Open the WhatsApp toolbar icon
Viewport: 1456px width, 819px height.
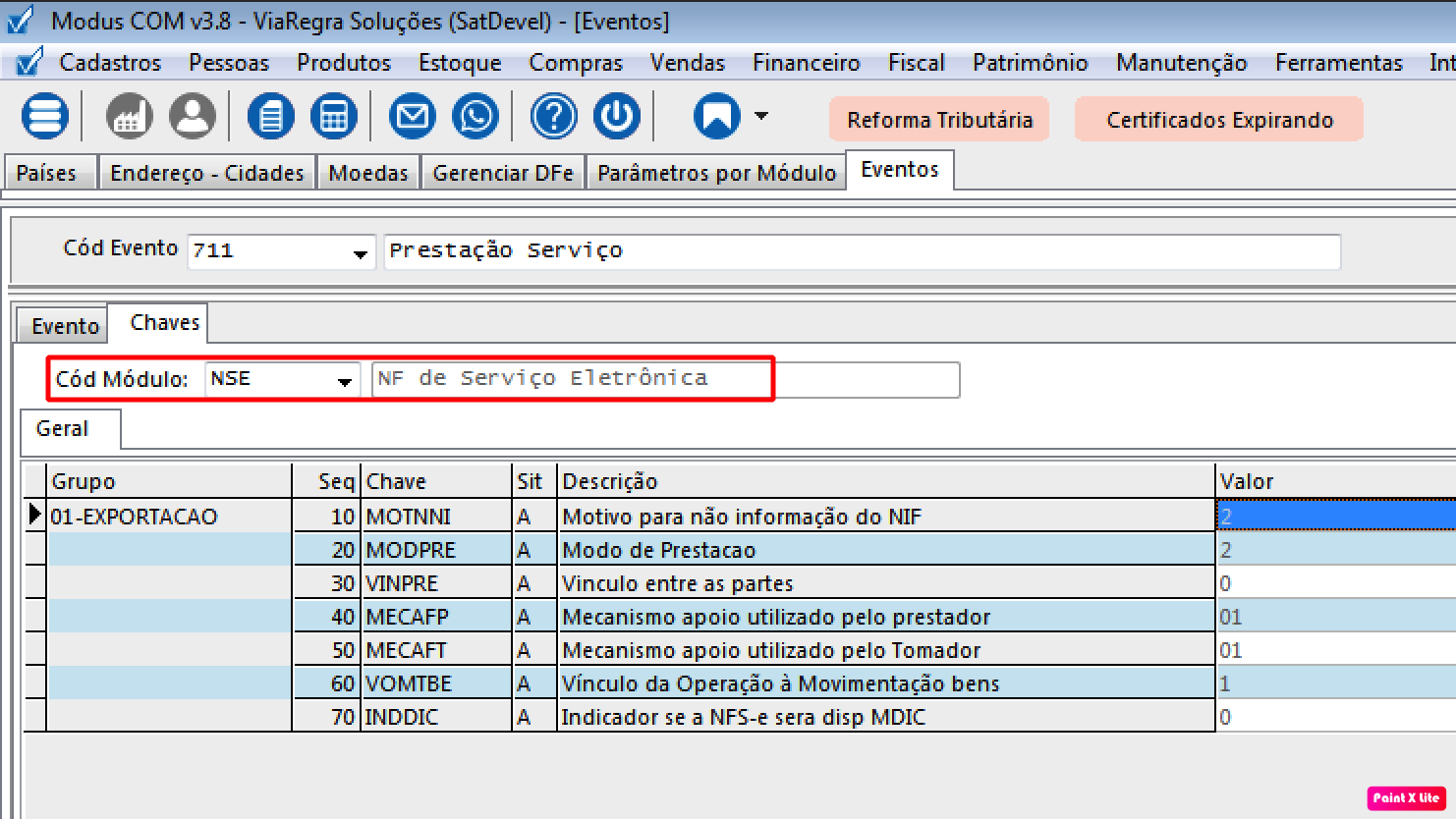476,117
